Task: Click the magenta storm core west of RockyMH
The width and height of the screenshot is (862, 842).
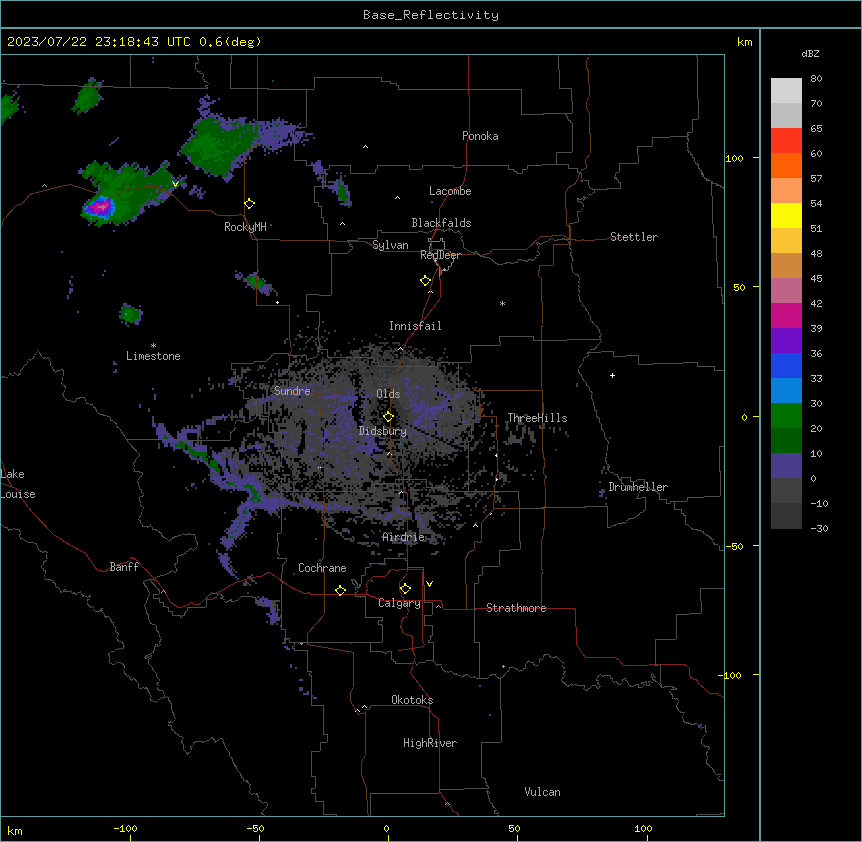Action: (x=101, y=207)
